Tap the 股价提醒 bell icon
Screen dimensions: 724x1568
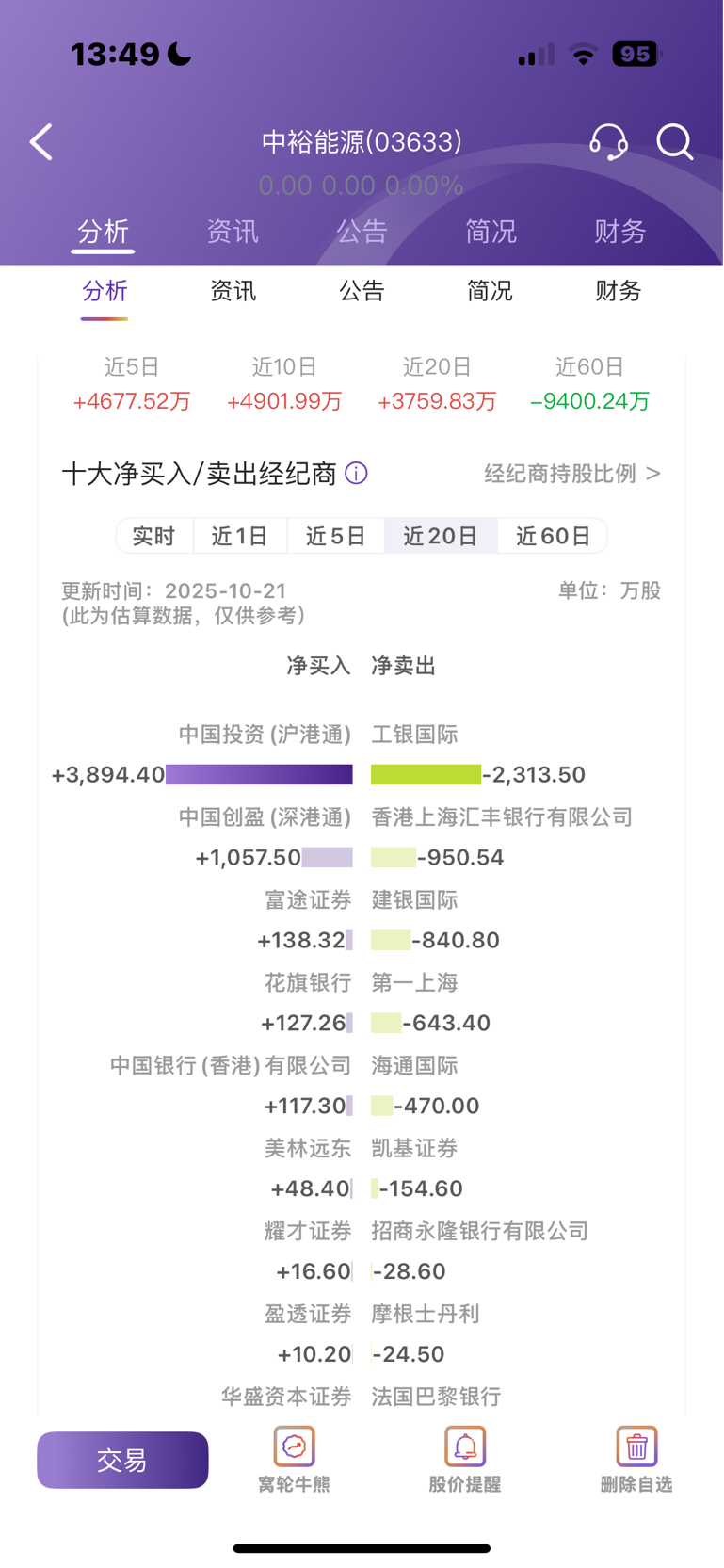(x=465, y=1448)
